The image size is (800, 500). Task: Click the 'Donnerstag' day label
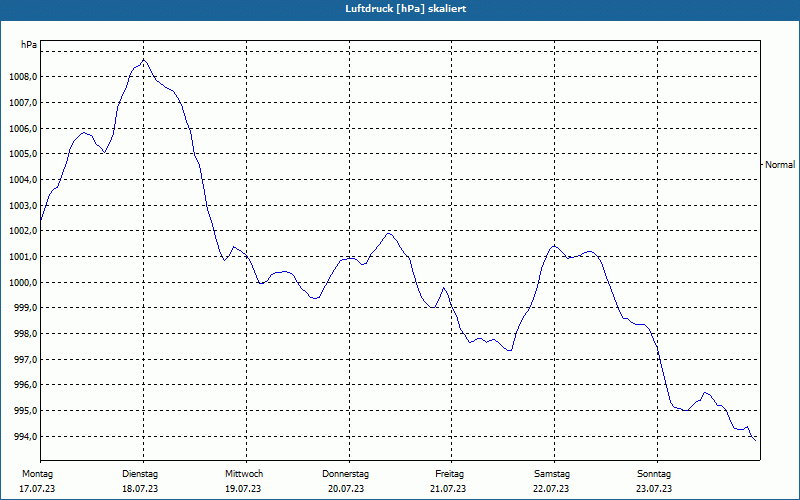pos(345,474)
